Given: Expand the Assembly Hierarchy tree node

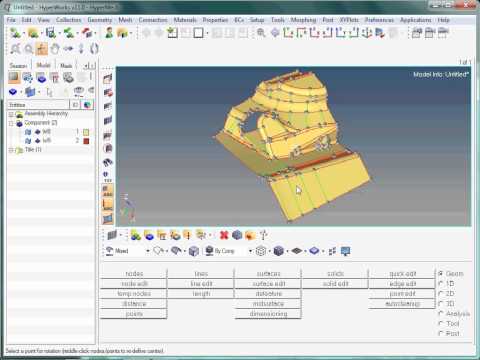Looking at the screenshot, I should point(11,114).
